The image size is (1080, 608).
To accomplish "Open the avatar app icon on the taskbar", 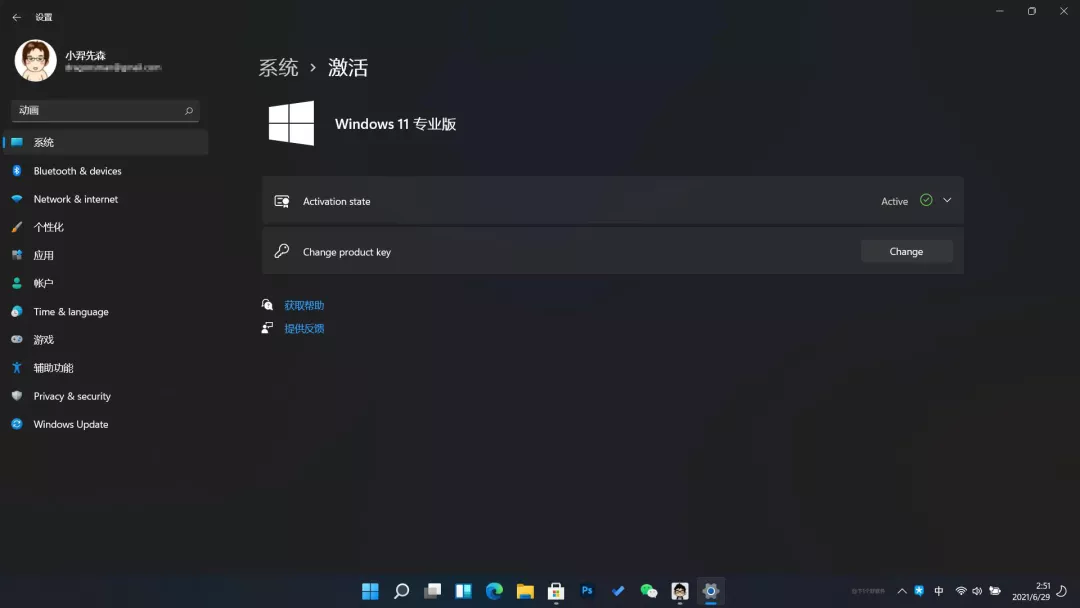I will click(680, 591).
